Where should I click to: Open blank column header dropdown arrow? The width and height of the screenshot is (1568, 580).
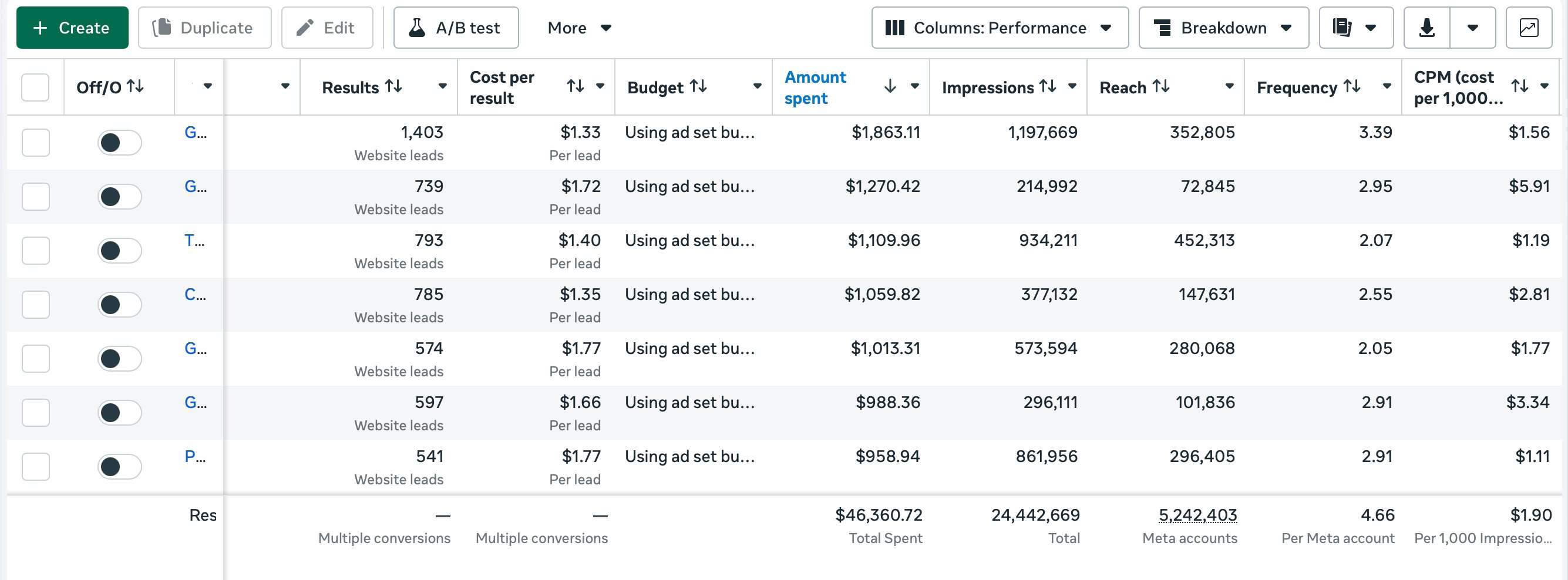(285, 86)
